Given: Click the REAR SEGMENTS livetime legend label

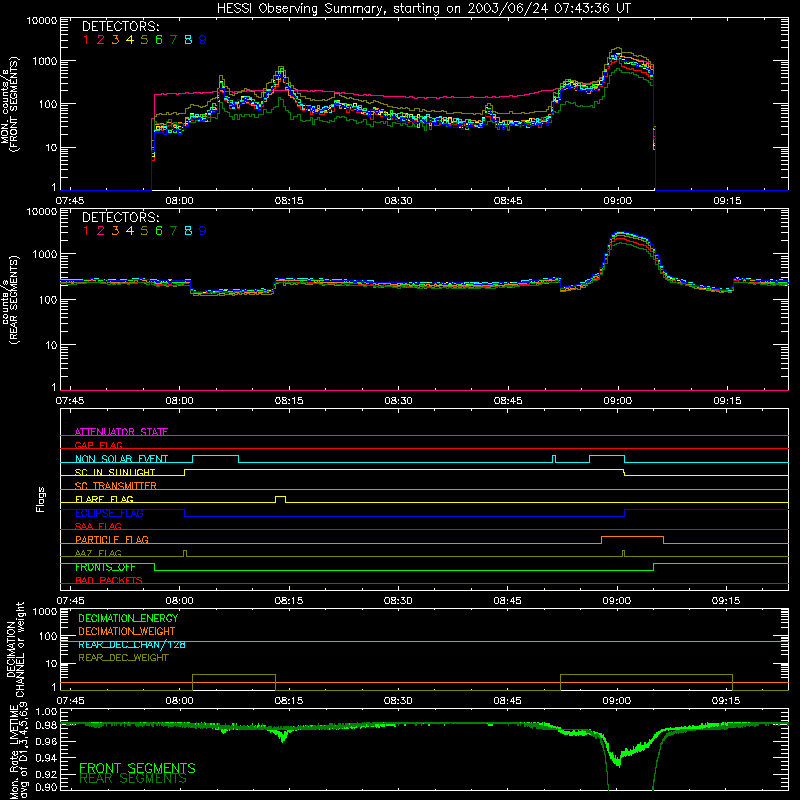Looking at the screenshot, I should (x=133, y=779).
